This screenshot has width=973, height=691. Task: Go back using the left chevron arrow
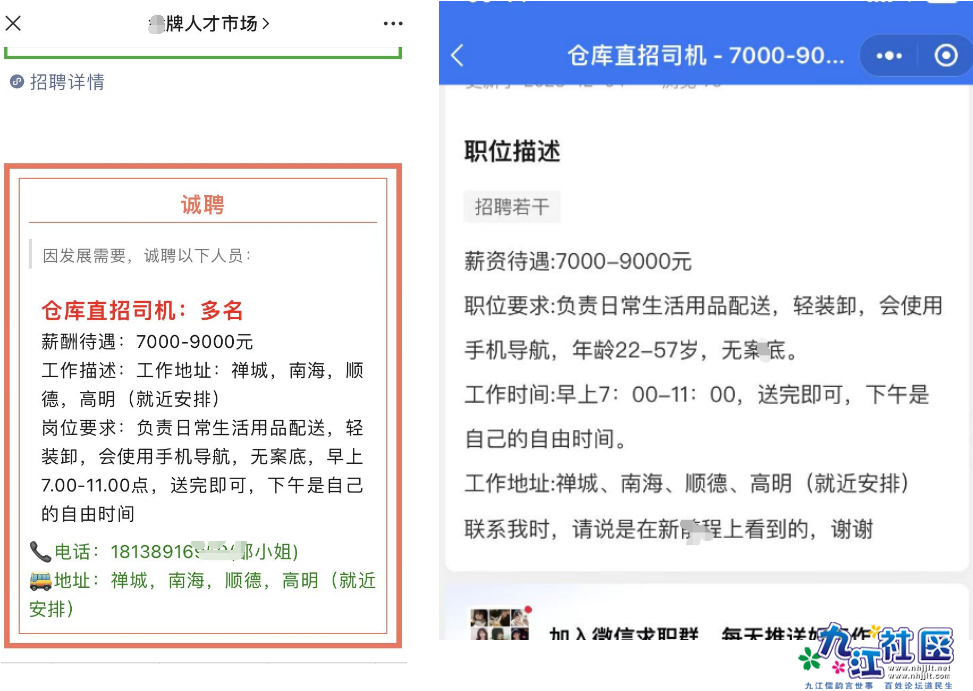coord(458,55)
